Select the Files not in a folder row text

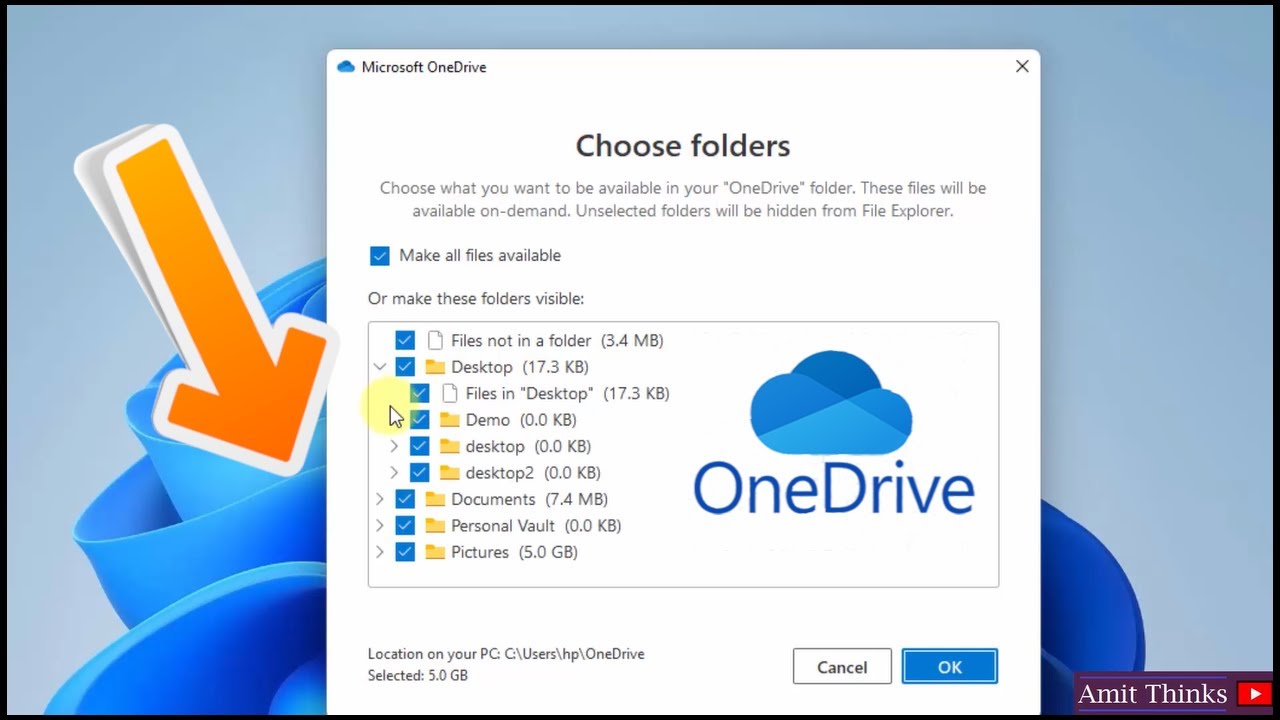557,341
